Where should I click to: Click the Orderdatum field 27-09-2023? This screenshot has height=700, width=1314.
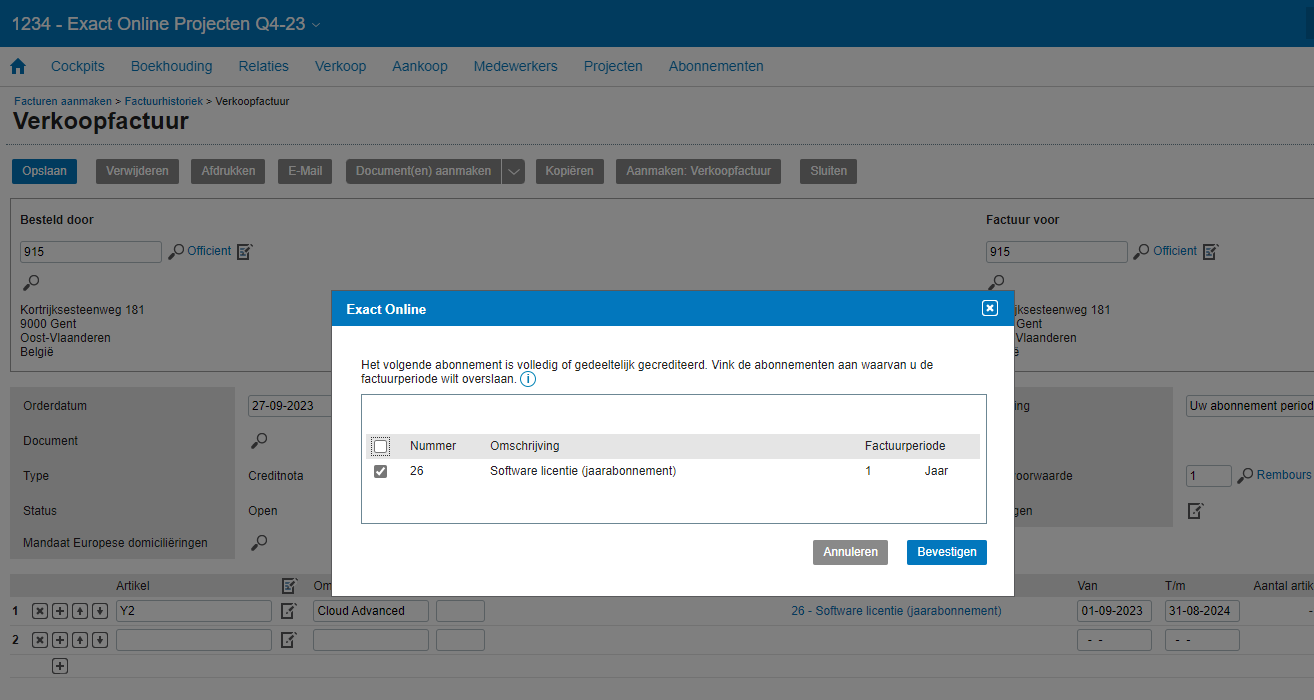[x=290, y=406]
